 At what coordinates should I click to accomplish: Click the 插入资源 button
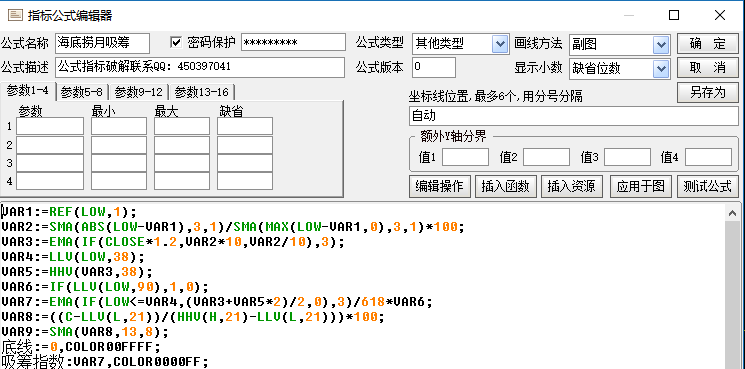click(572, 186)
